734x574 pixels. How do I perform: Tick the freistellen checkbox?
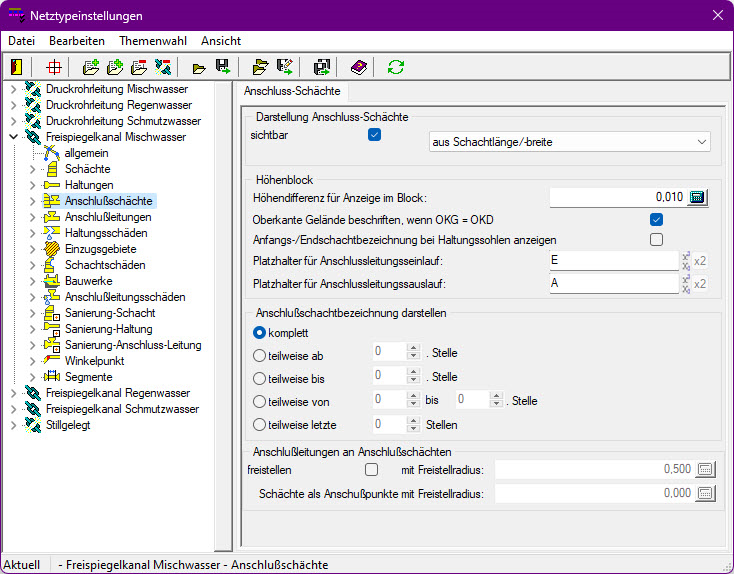[372, 469]
